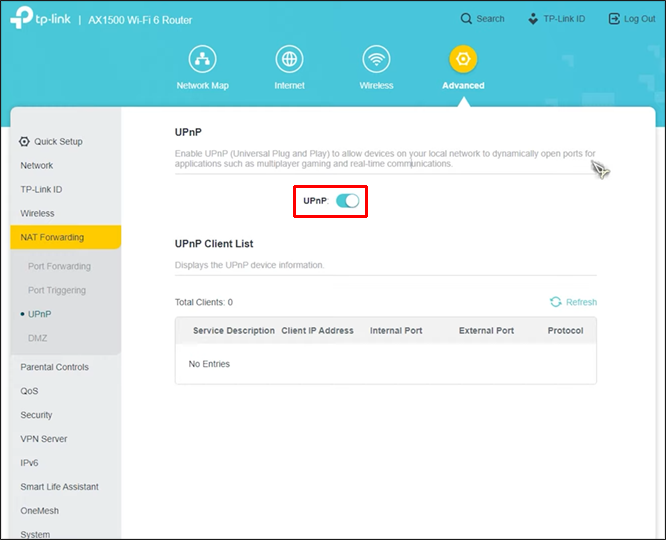This screenshot has height=540, width=666.
Task: Open Security in sidebar
Action: coord(36,415)
